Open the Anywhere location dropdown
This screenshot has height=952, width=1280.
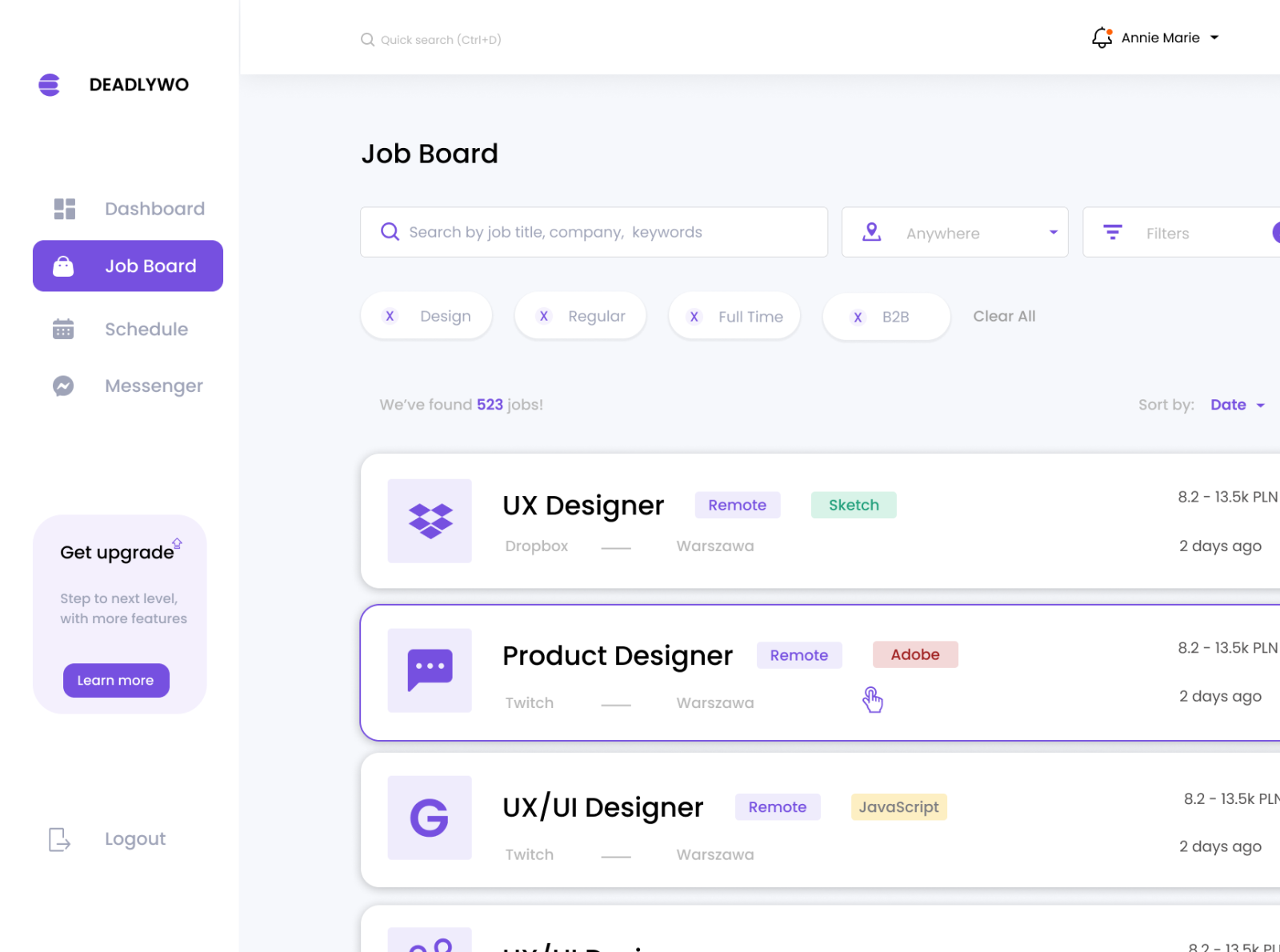(954, 233)
